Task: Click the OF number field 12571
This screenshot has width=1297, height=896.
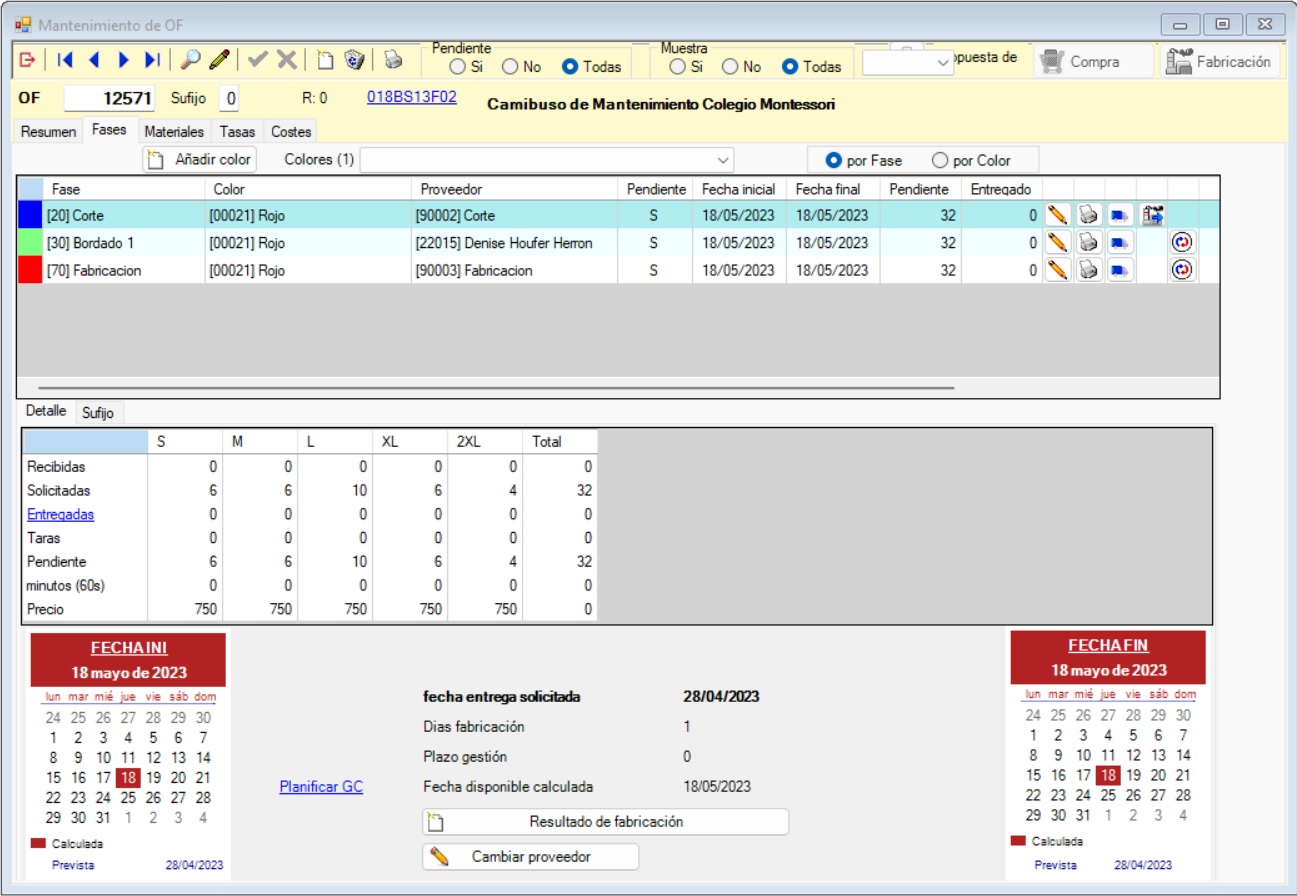Action: point(109,99)
